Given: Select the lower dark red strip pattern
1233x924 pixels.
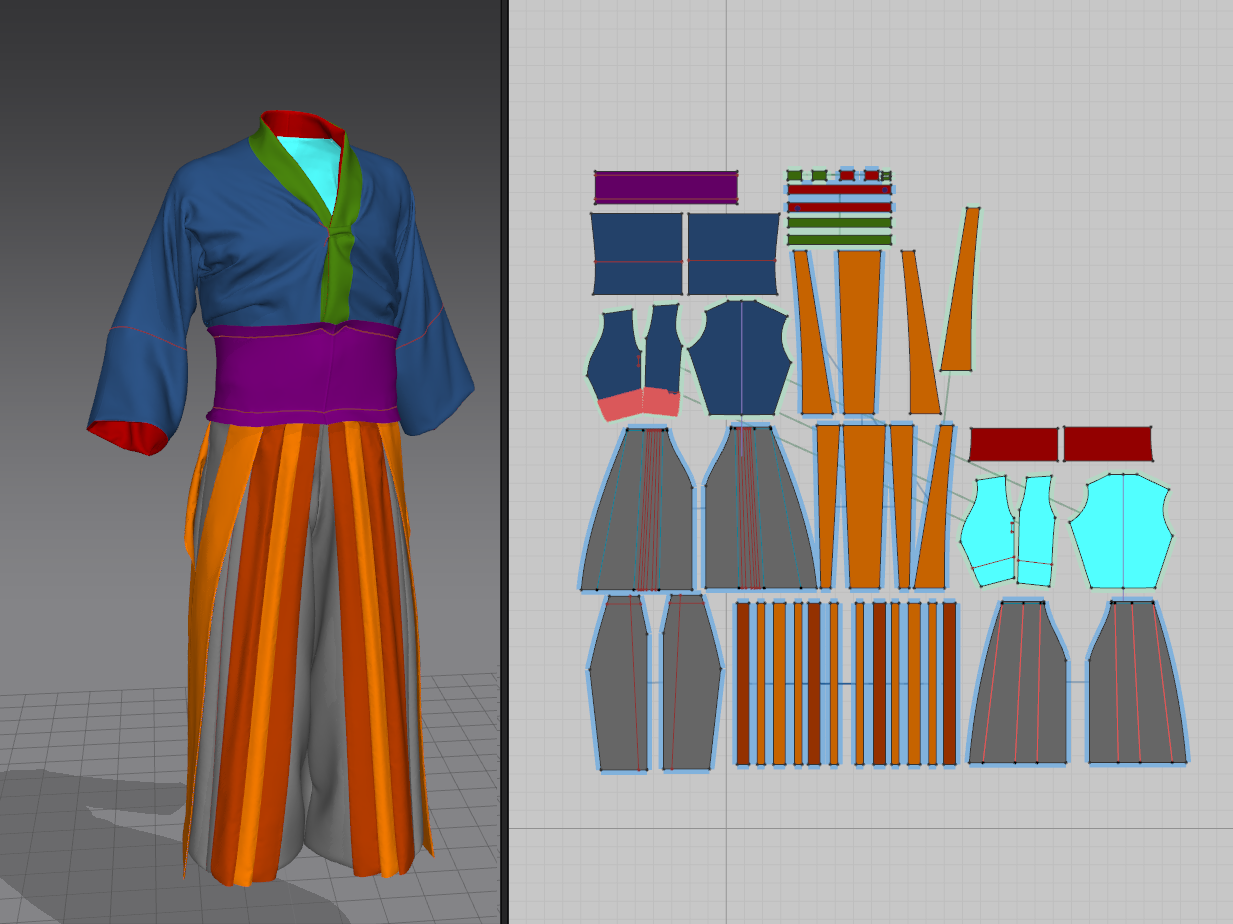Looking at the screenshot, I should pyautogui.click(x=839, y=207).
